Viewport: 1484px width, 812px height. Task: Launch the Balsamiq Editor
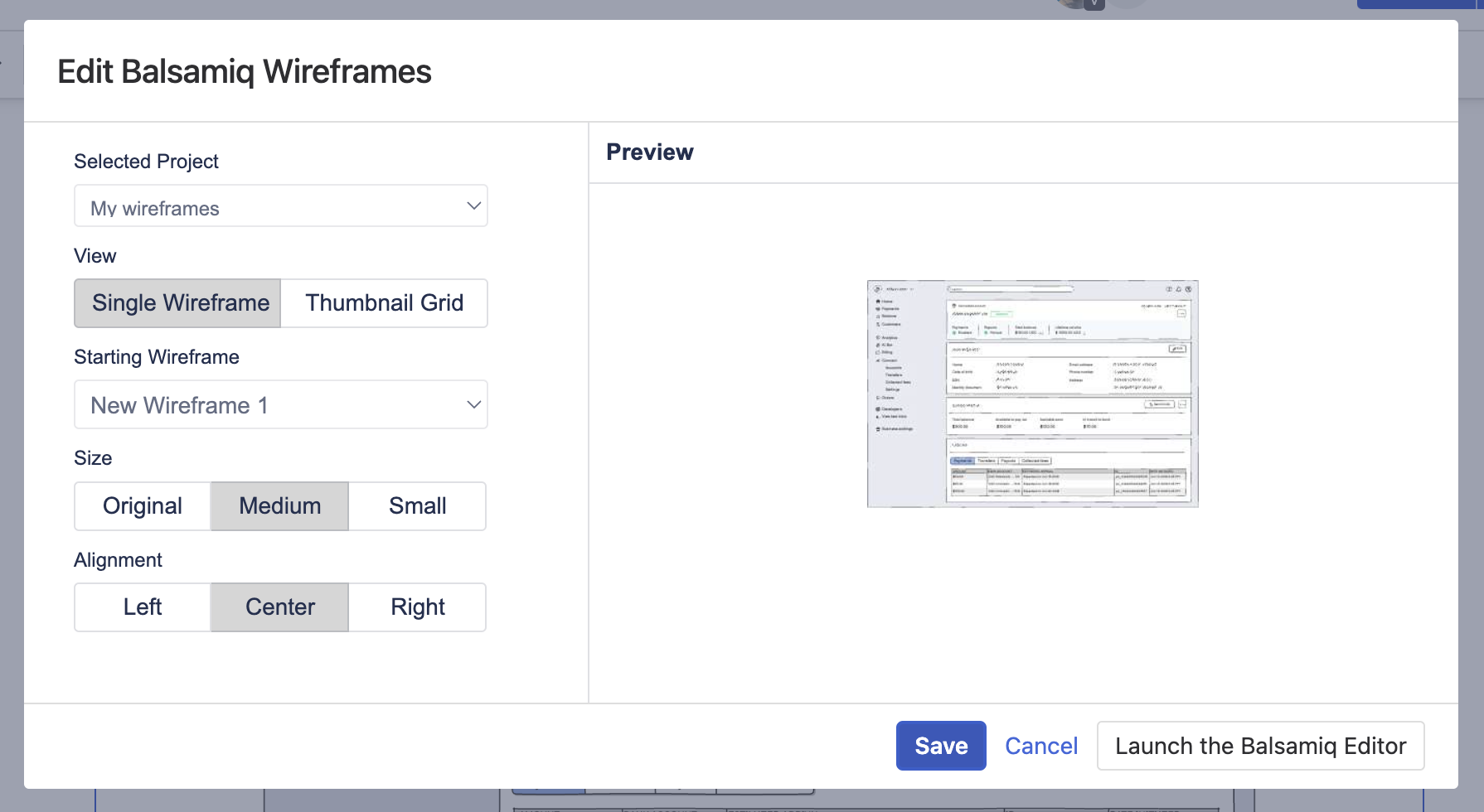tap(1260, 746)
